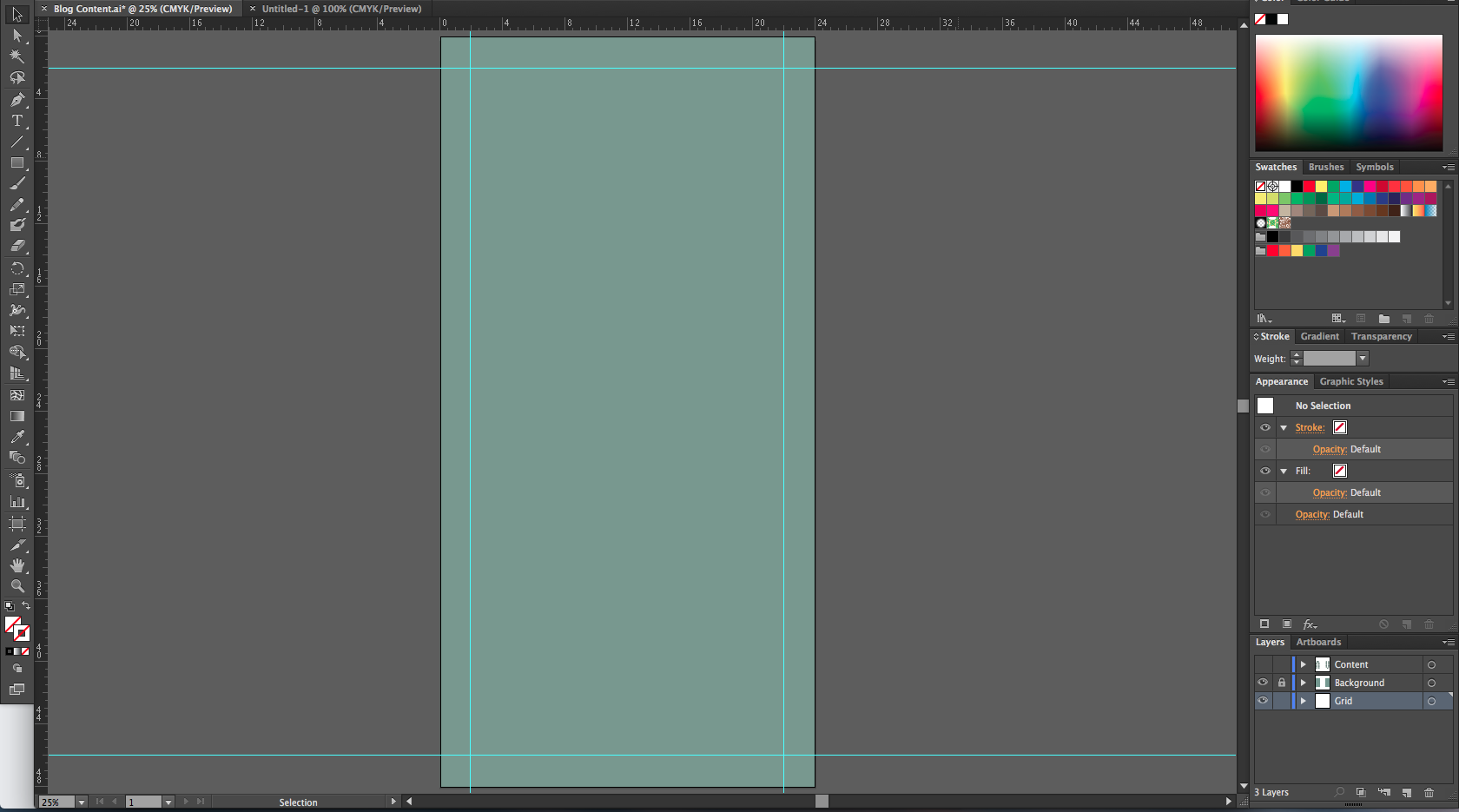The image size is (1459, 812).
Task: Choose the Eraser tool
Action: pyautogui.click(x=17, y=246)
